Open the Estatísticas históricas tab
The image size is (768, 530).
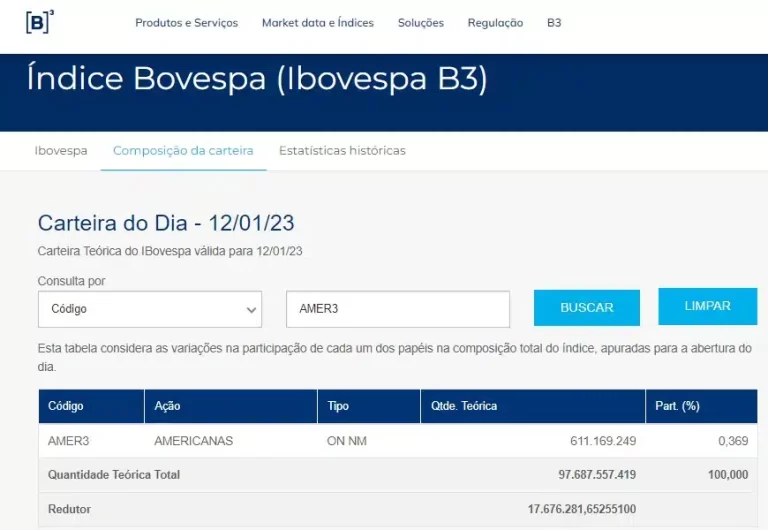pos(342,150)
